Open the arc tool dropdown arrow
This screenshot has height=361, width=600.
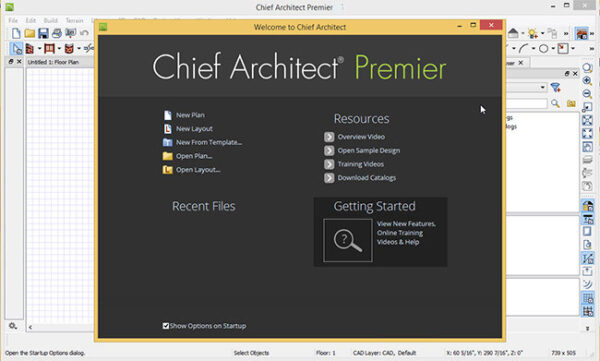pyautogui.click(x=533, y=49)
